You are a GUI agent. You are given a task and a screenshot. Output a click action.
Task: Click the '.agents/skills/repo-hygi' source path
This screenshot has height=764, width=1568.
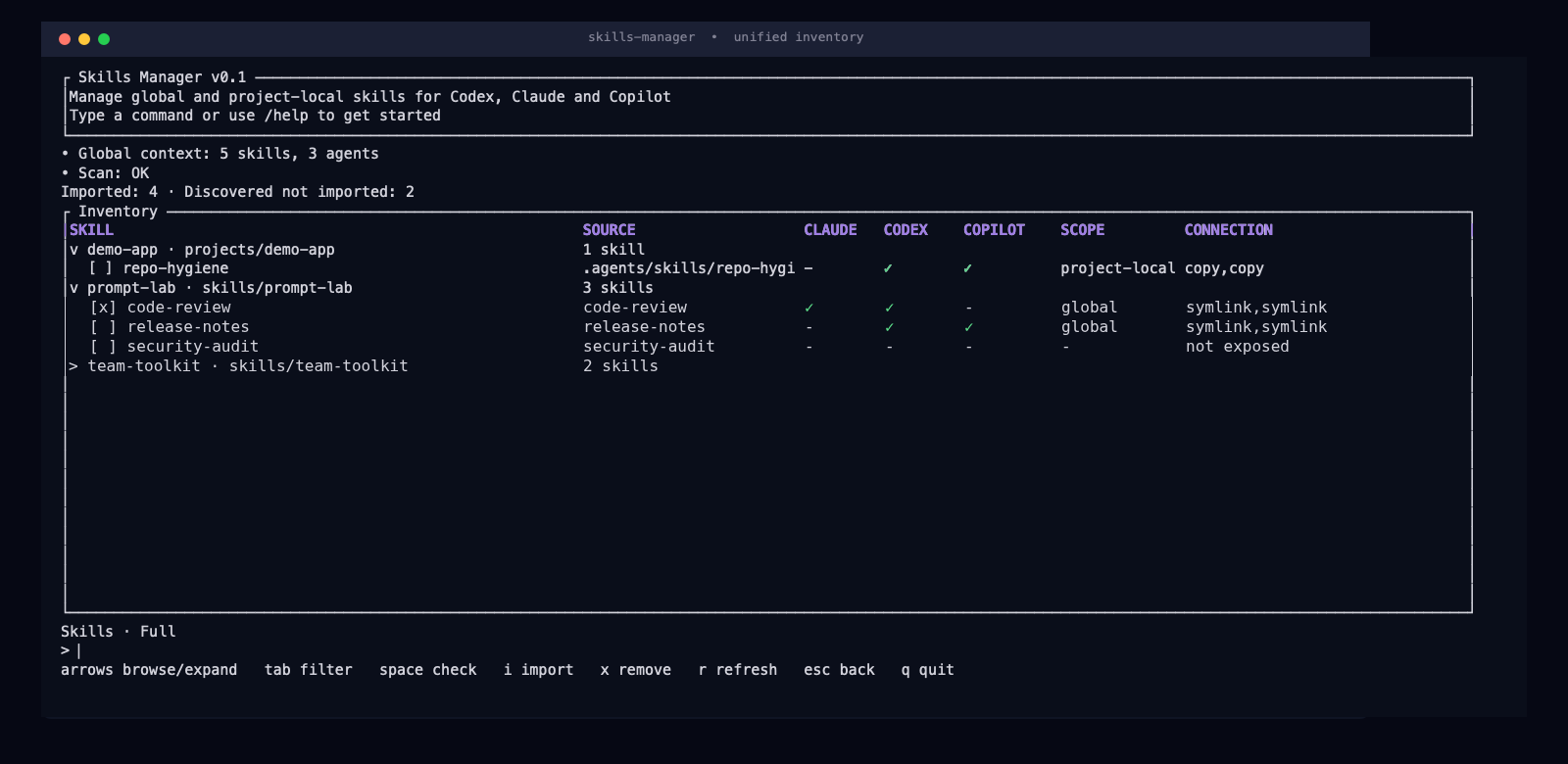tap(688, 268)
